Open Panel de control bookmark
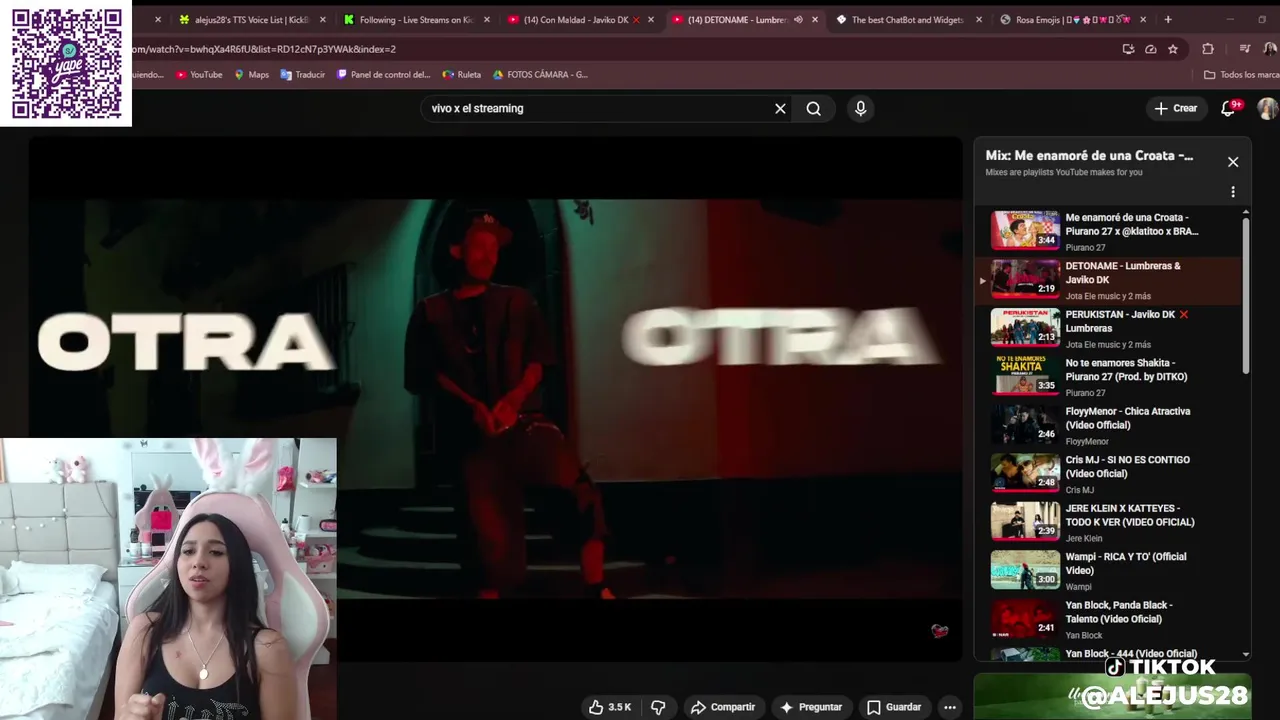The height and width of the screenshot is (720, 1280). coord(384,74)
